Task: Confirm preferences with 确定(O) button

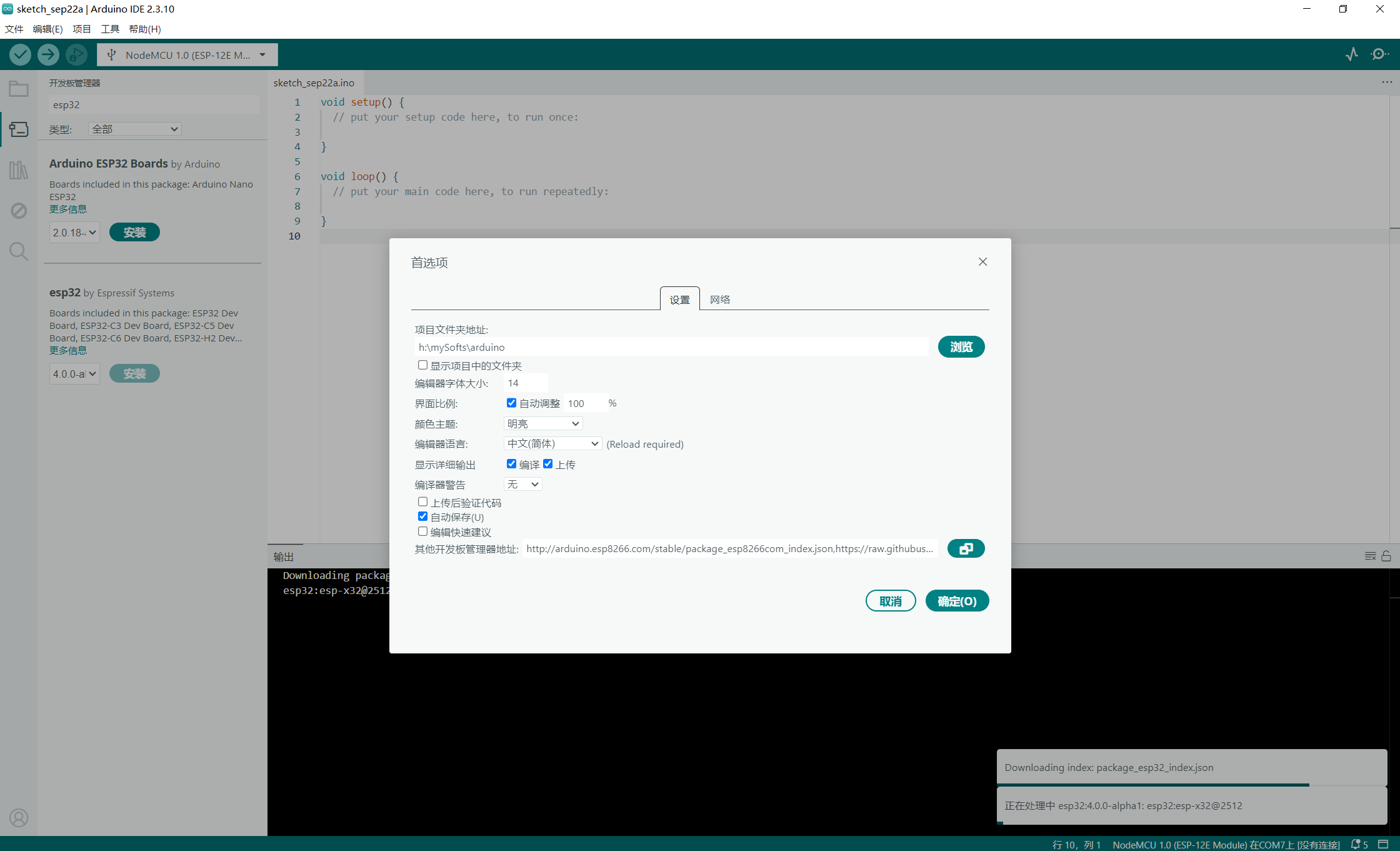Action: pyautogui.click(x=957, y=601)
